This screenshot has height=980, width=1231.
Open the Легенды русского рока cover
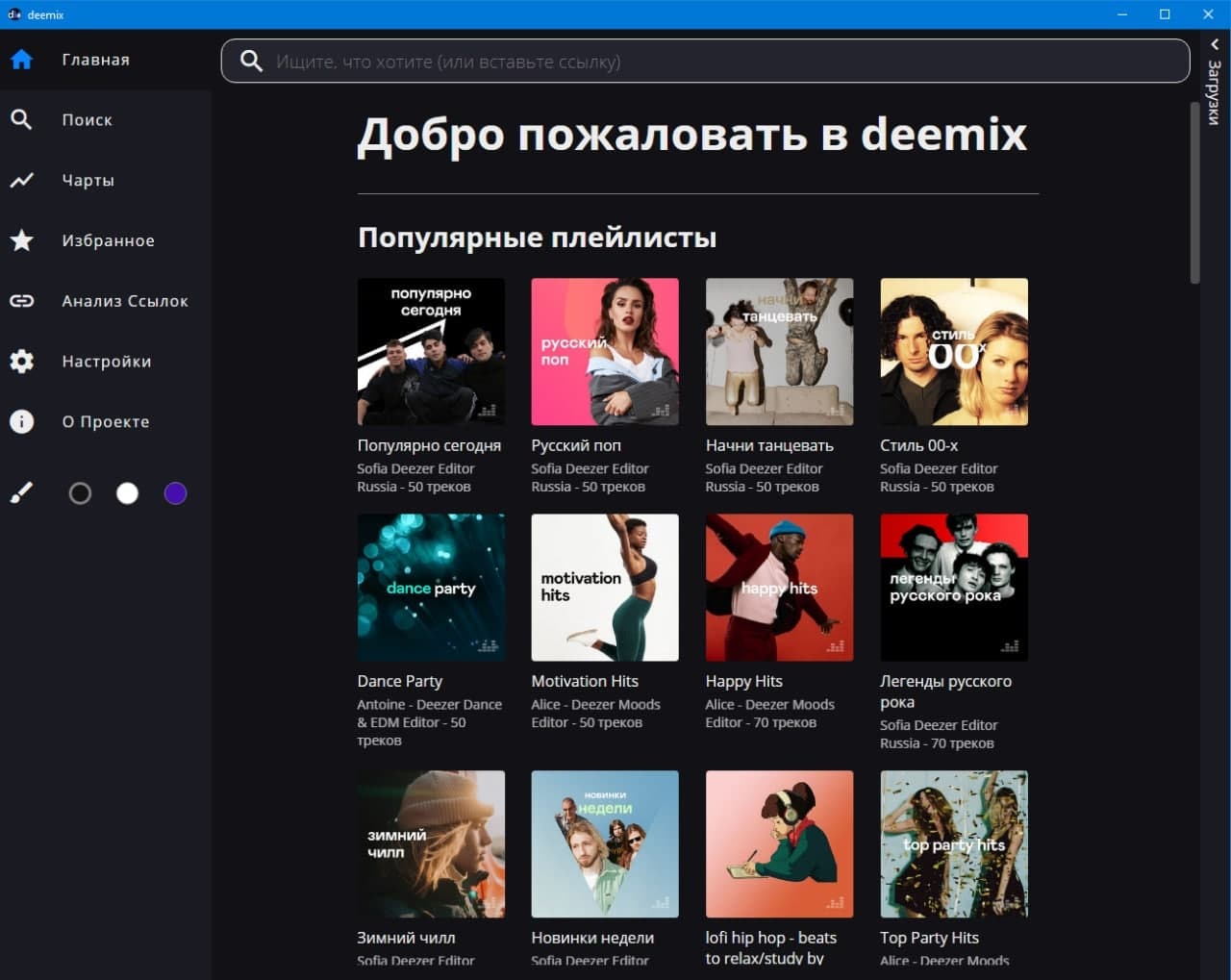(954, 588)
